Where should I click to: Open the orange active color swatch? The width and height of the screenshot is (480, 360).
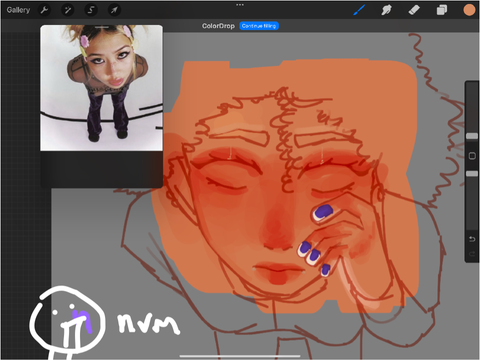(x=469, y=10)
